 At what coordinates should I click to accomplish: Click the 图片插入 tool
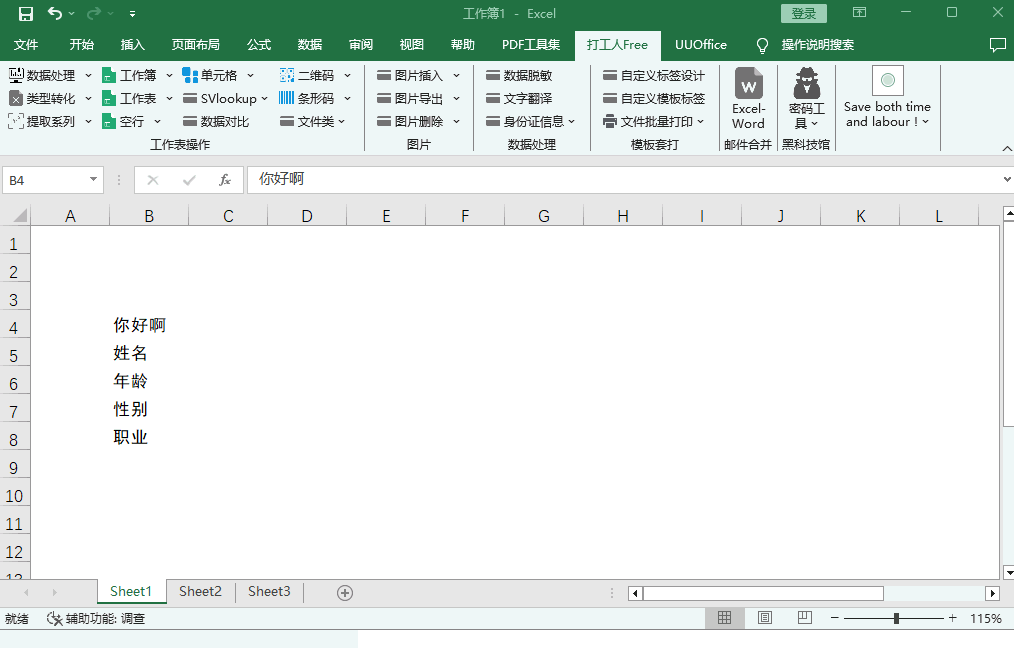click(x=410, y=76)
